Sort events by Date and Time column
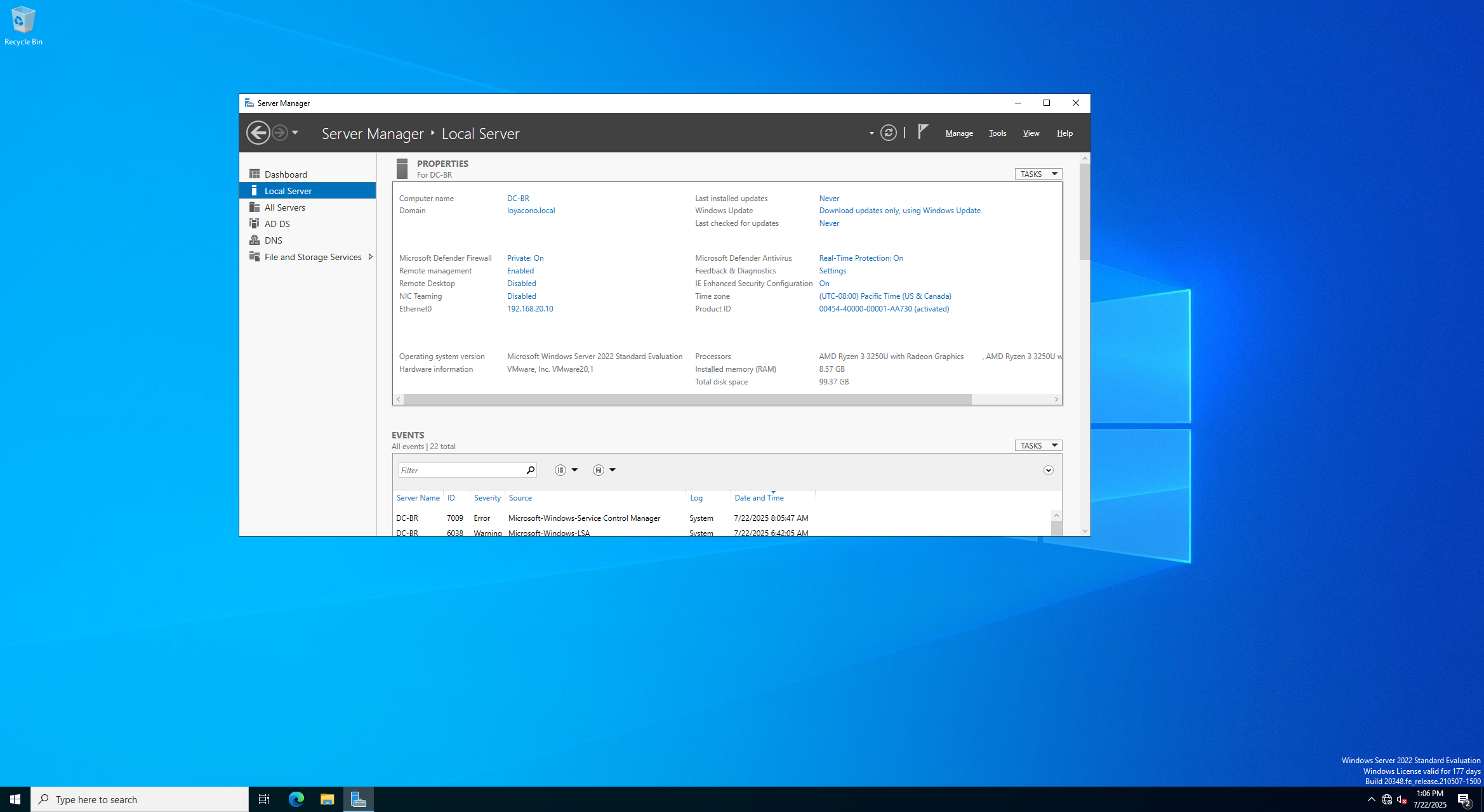Screen dimensions: 1484x812 coord(759,498)
